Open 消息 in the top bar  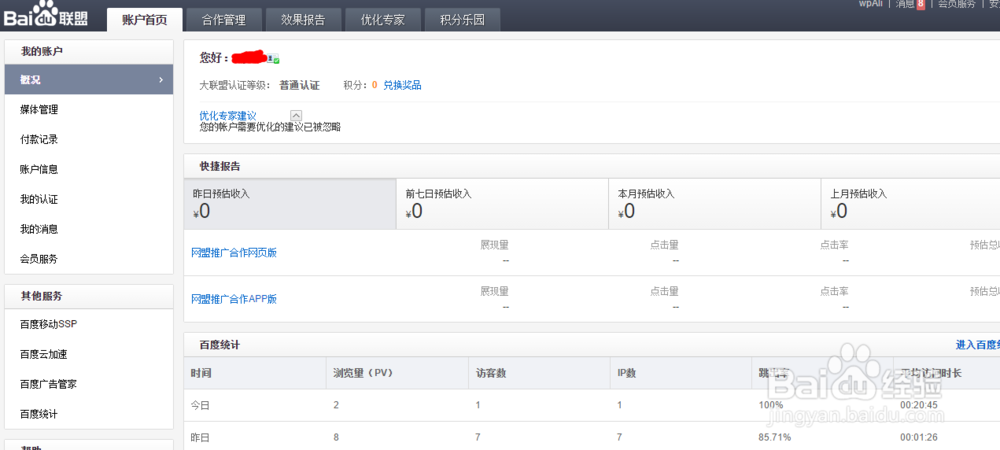905,4
